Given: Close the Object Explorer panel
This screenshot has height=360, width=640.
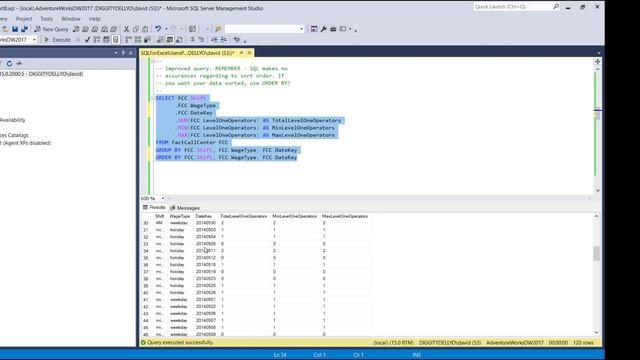Looking at the screenshot, I should click(x=131, y=53).
